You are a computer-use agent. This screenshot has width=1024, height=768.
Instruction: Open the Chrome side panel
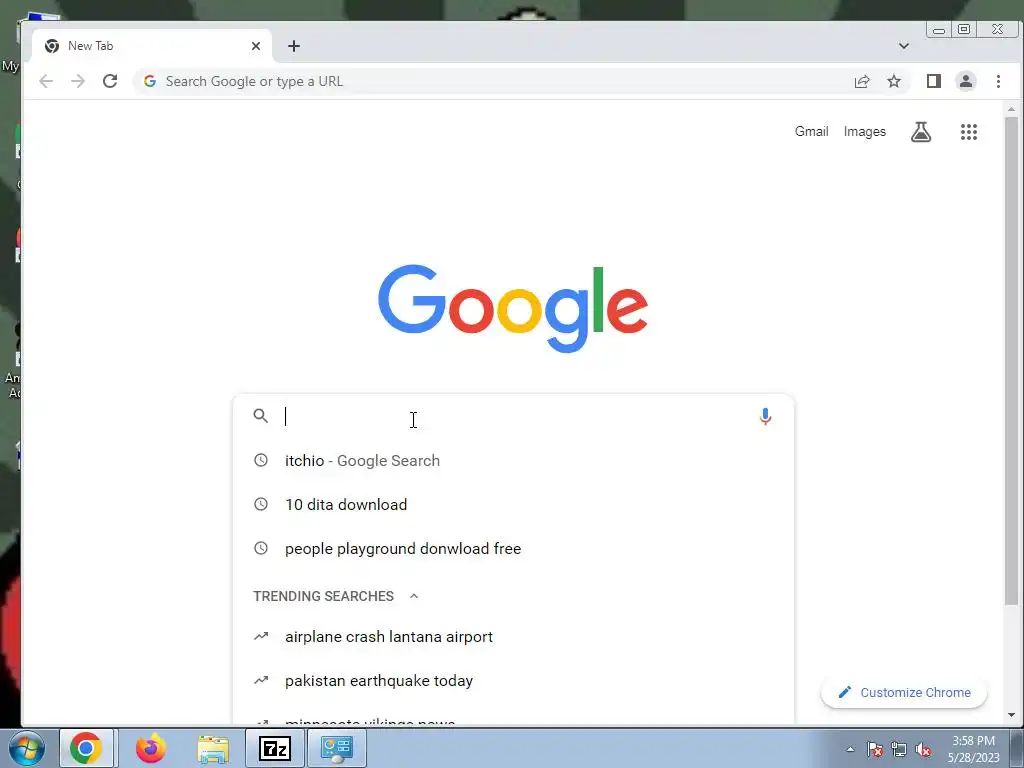click(x=933, y=81)
